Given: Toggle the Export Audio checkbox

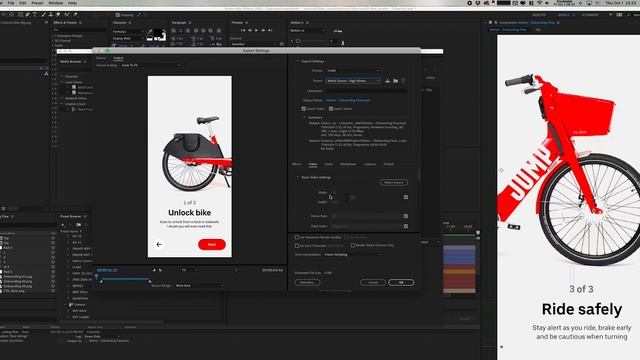Looking at the screenshot, I should 331,109.
